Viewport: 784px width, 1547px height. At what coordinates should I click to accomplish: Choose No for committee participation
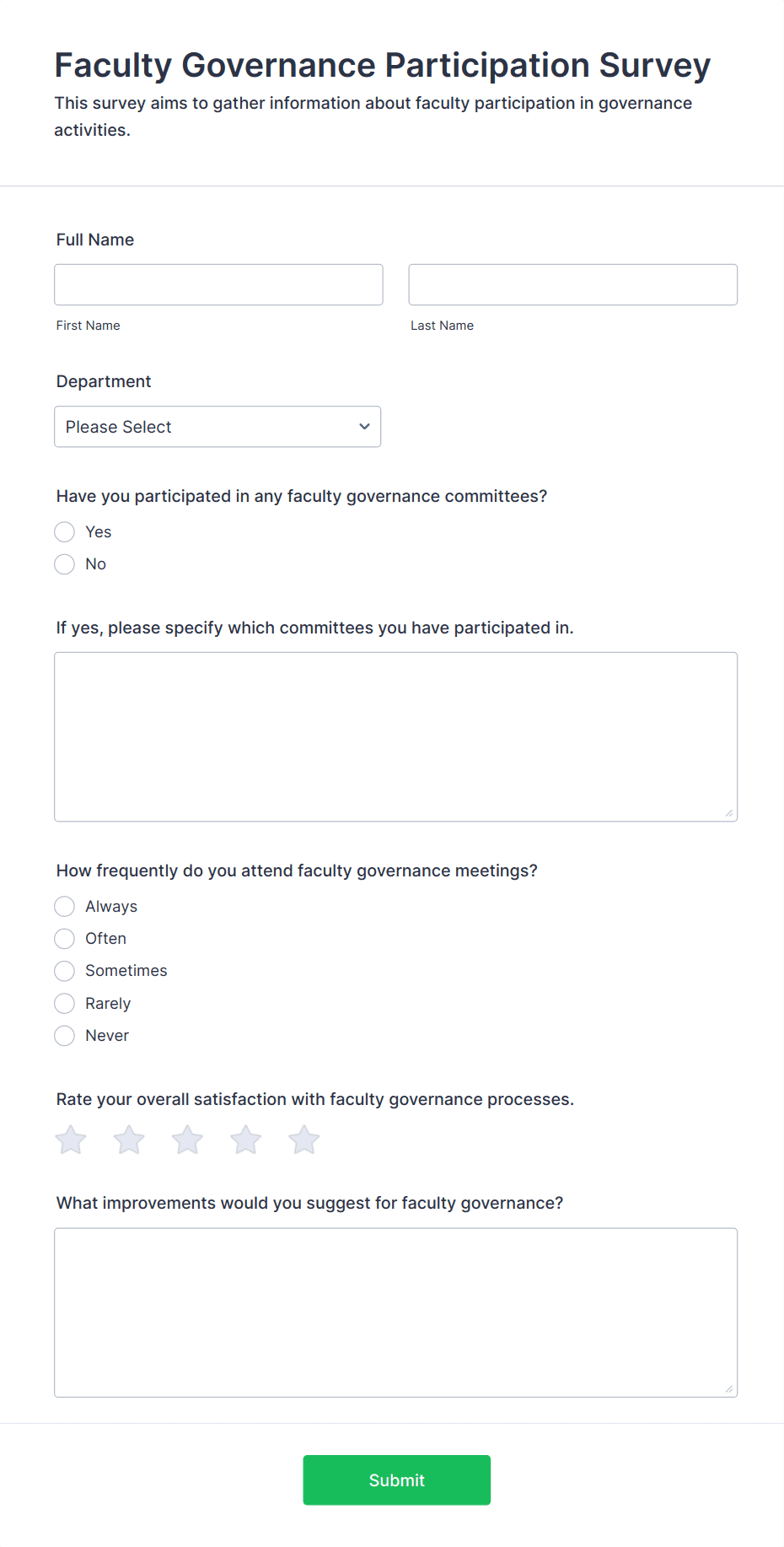65,564
